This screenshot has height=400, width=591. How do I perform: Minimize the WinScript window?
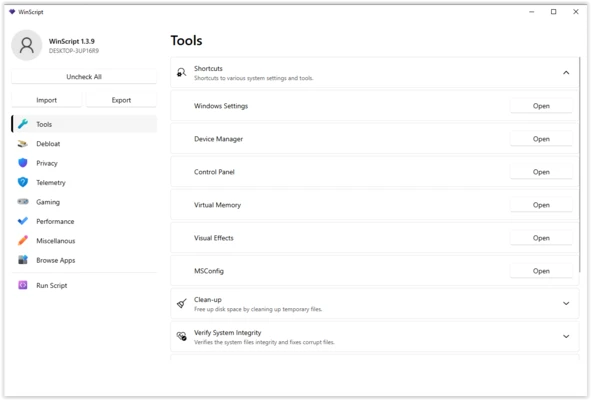pos(531,12)
